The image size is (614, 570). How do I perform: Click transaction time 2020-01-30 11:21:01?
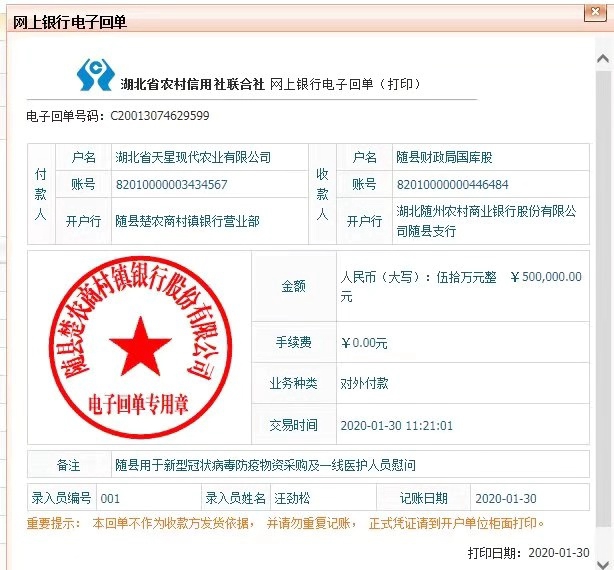[x=397, y=425]
